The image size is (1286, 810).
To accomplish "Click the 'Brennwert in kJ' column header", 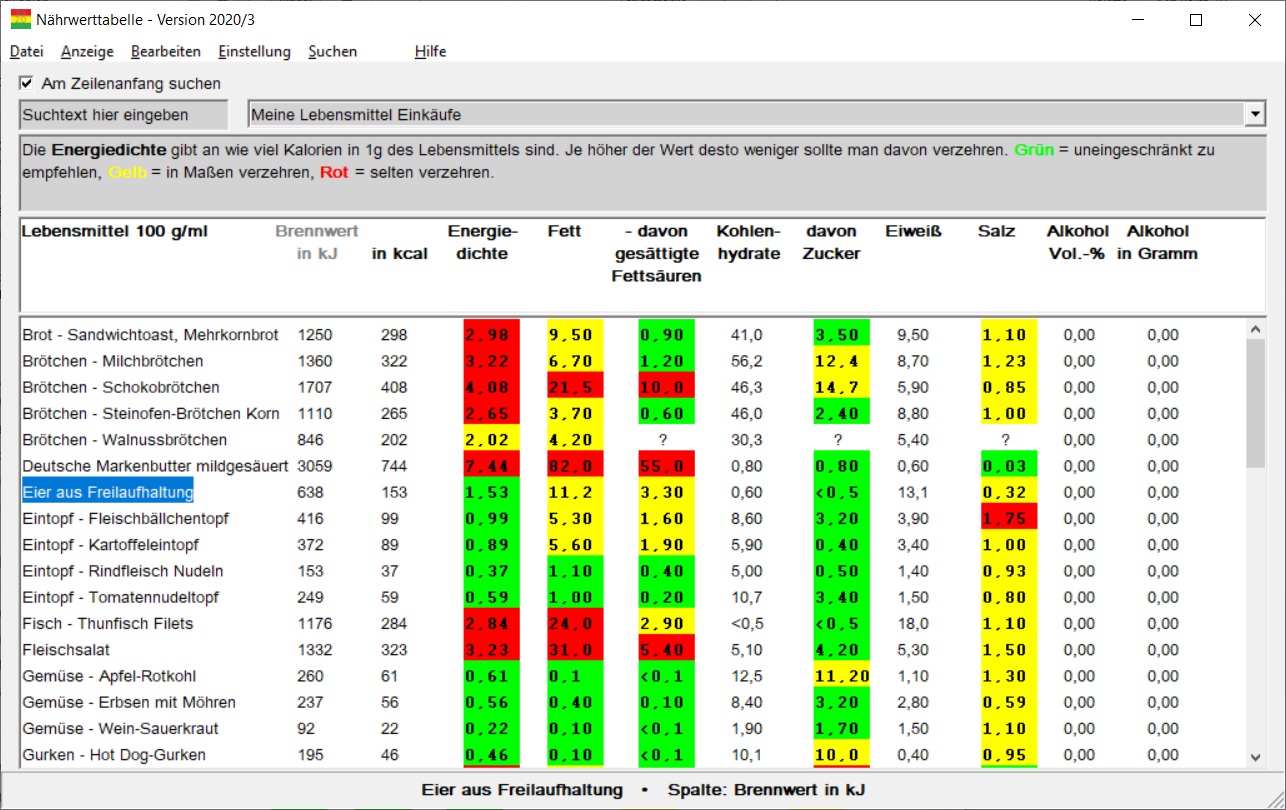I will coord(317,243).
